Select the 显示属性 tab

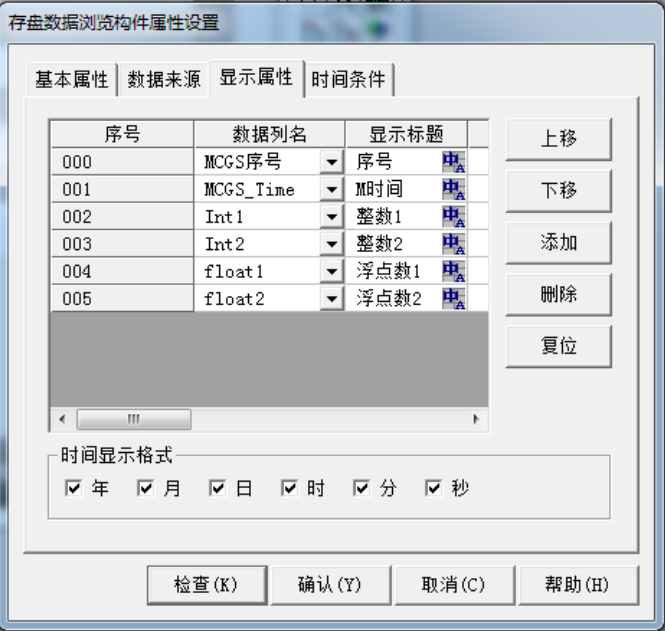(x=257, y=78)
